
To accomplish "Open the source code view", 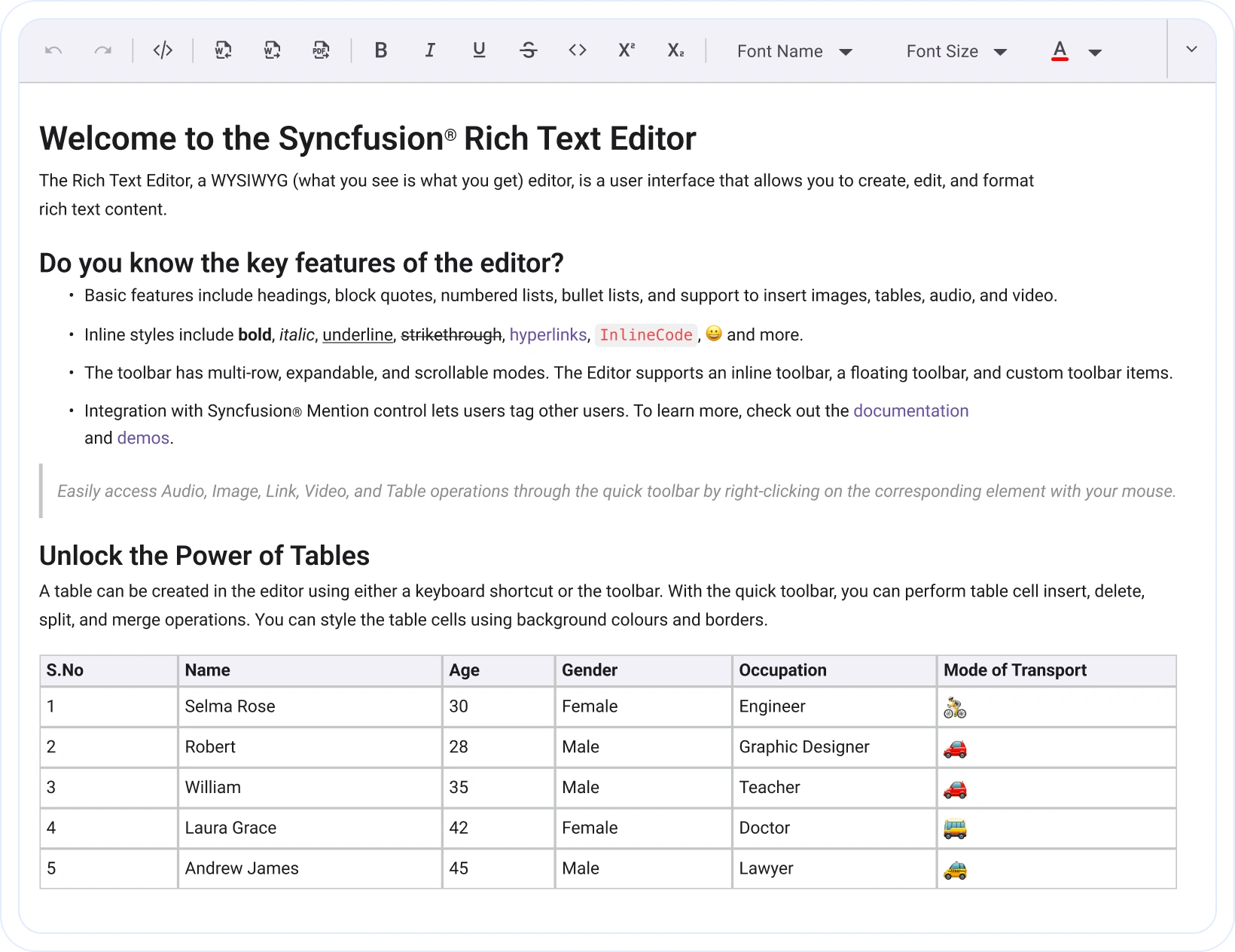I will click(163, 50).
